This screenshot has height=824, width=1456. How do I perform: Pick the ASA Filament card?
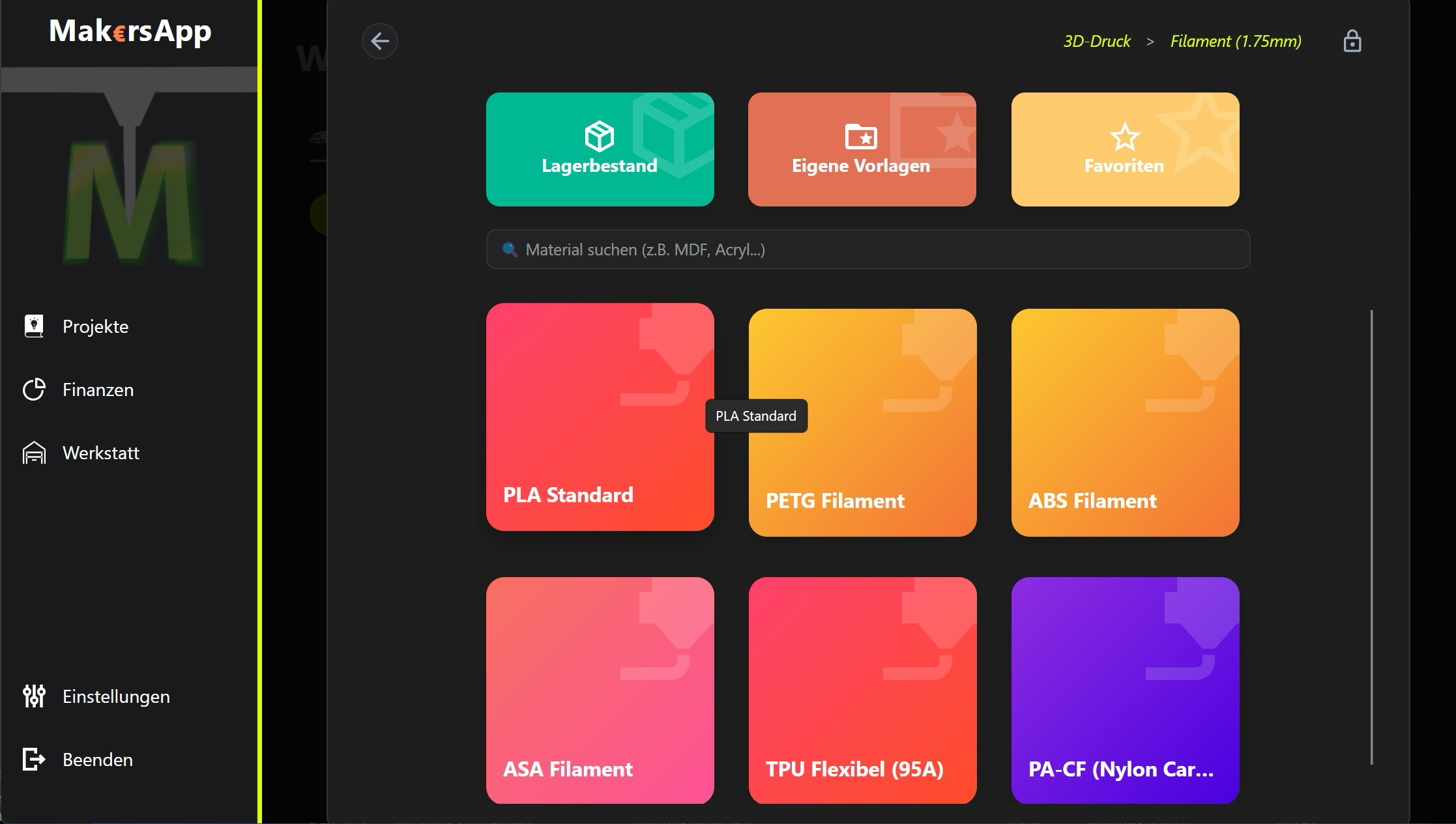click(x=600, y=690)
